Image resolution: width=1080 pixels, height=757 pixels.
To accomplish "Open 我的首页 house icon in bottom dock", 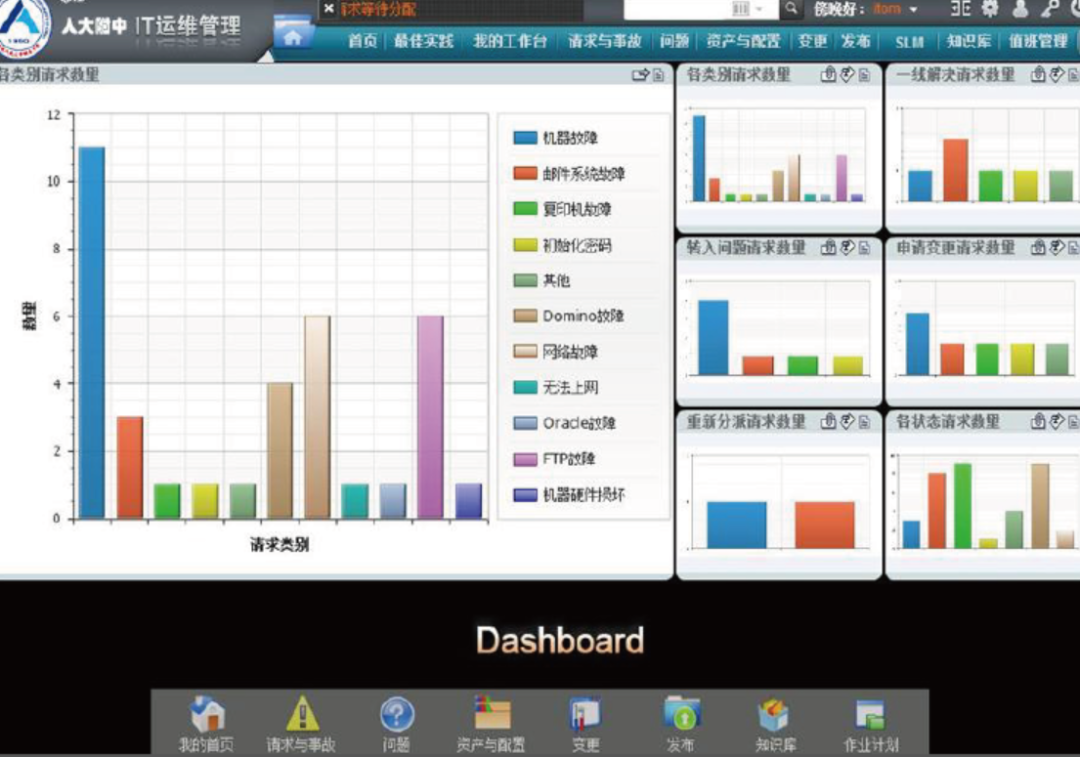I will coord(207,714).
